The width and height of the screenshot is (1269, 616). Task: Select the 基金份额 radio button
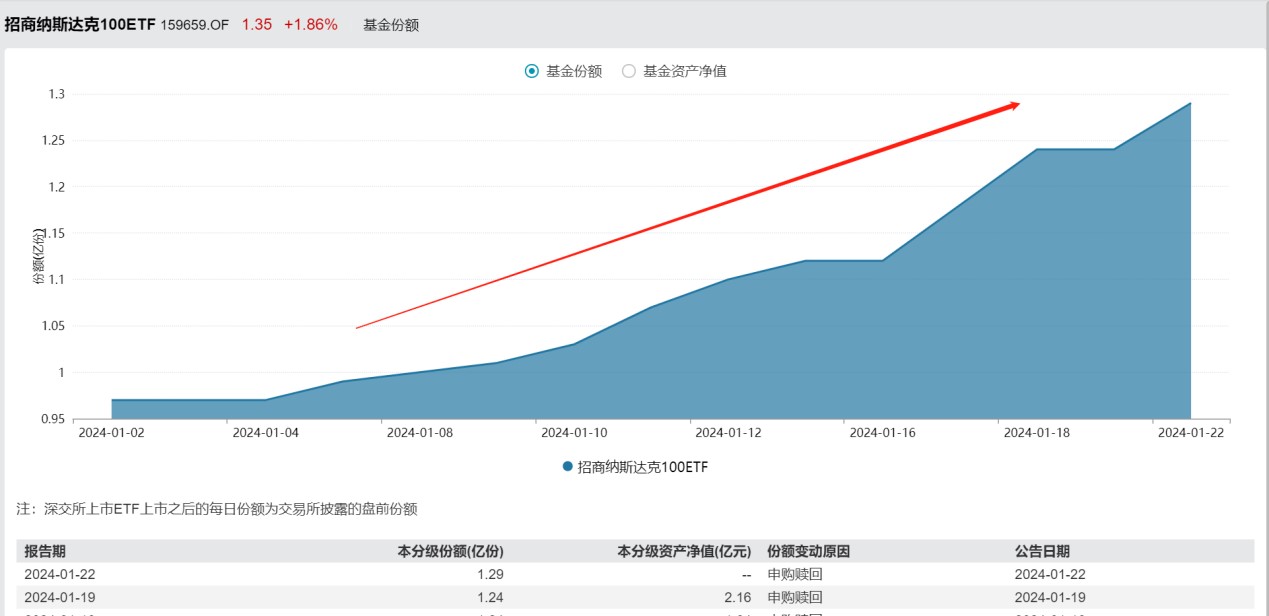point(531,71)
